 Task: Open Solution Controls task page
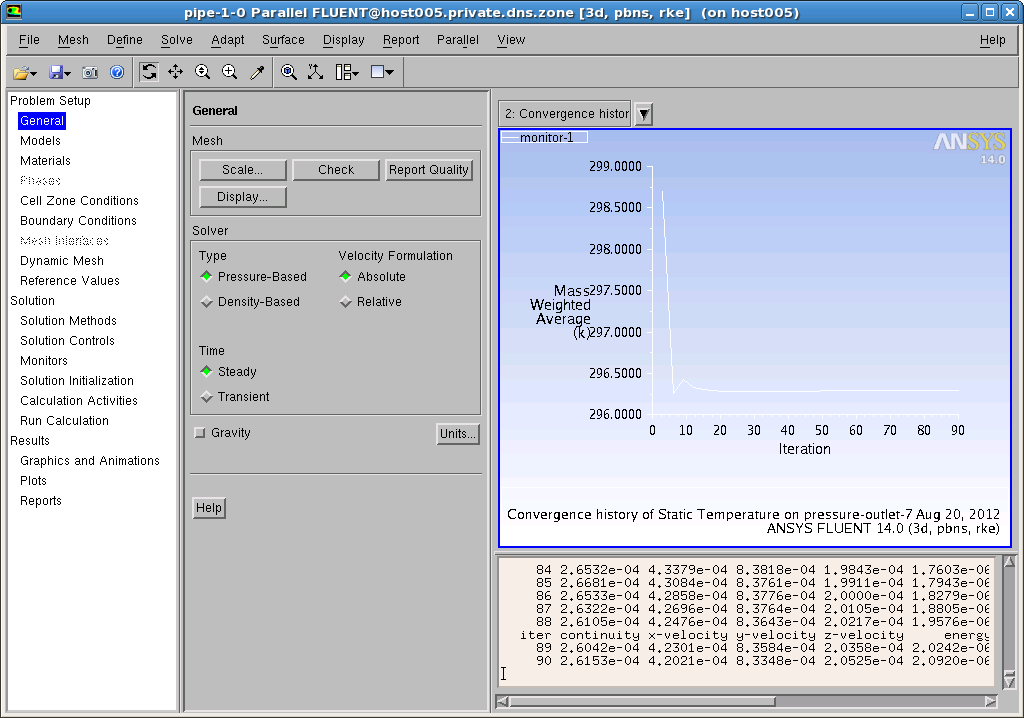coord(67,341)
